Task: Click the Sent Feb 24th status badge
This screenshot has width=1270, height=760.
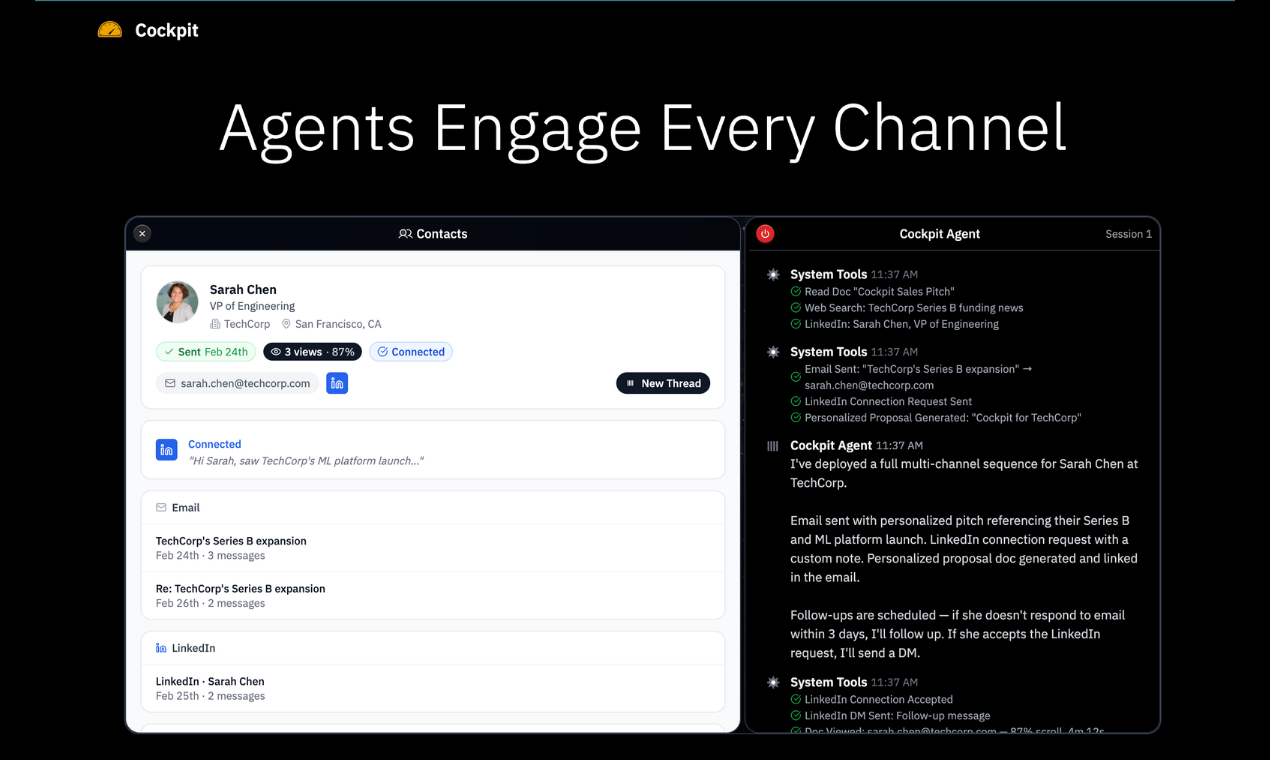Action: (205, 352)
